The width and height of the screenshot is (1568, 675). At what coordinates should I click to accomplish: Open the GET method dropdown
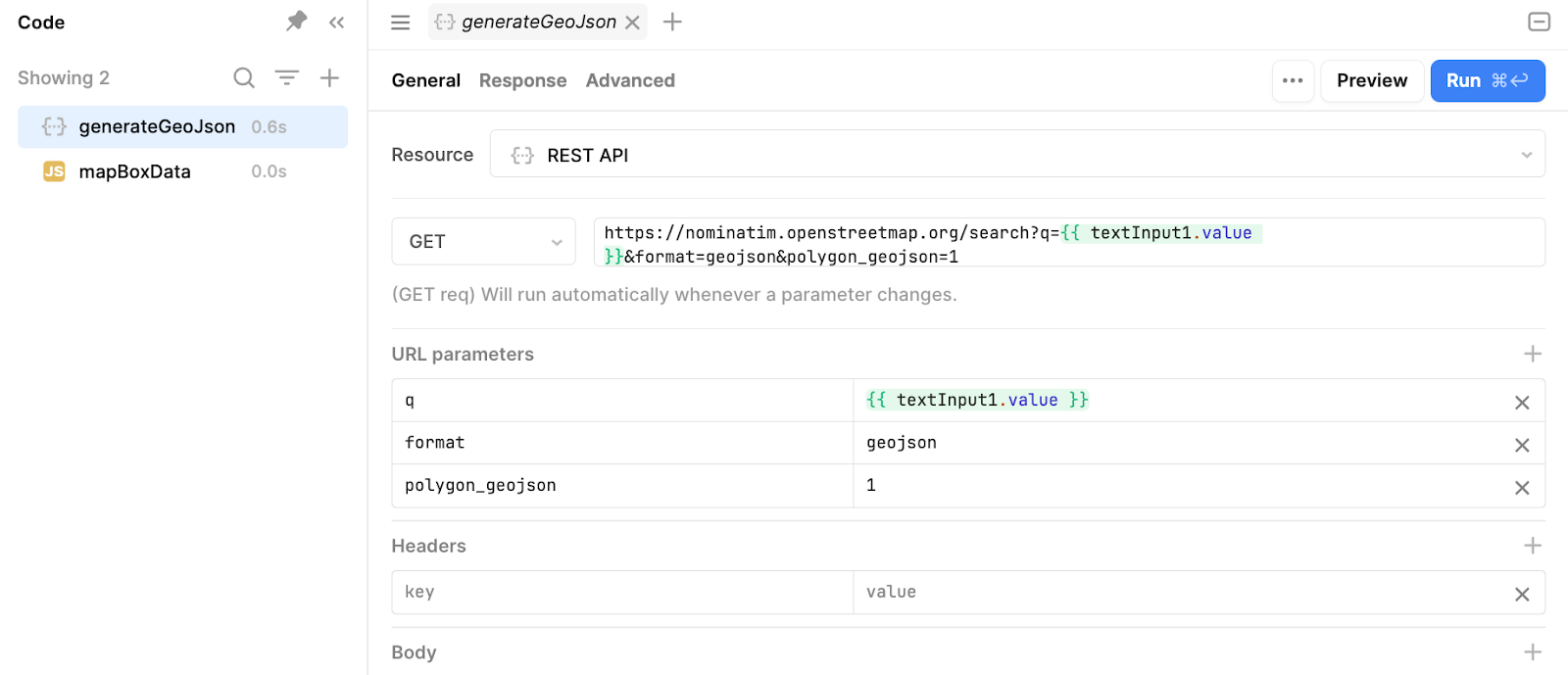coord(484,241)
